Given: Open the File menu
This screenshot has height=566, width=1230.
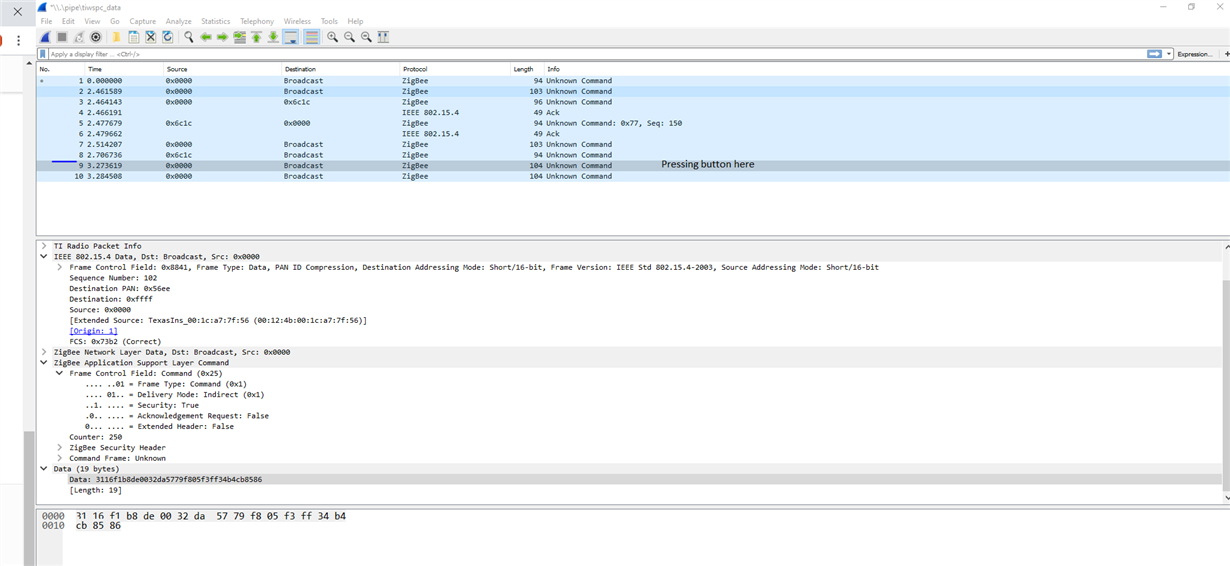Looking at the screenshot, I should tap(46, 21).
